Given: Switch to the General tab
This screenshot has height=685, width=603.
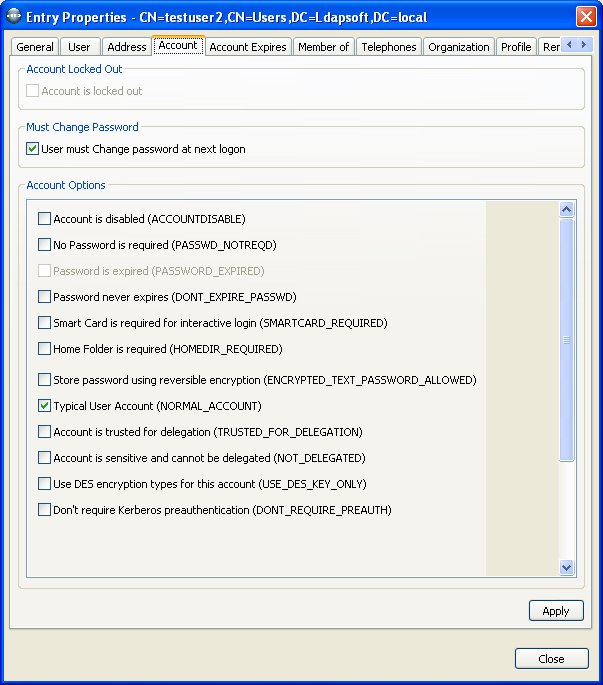Looking at the screenshot, I should click(x=35, y=47).
